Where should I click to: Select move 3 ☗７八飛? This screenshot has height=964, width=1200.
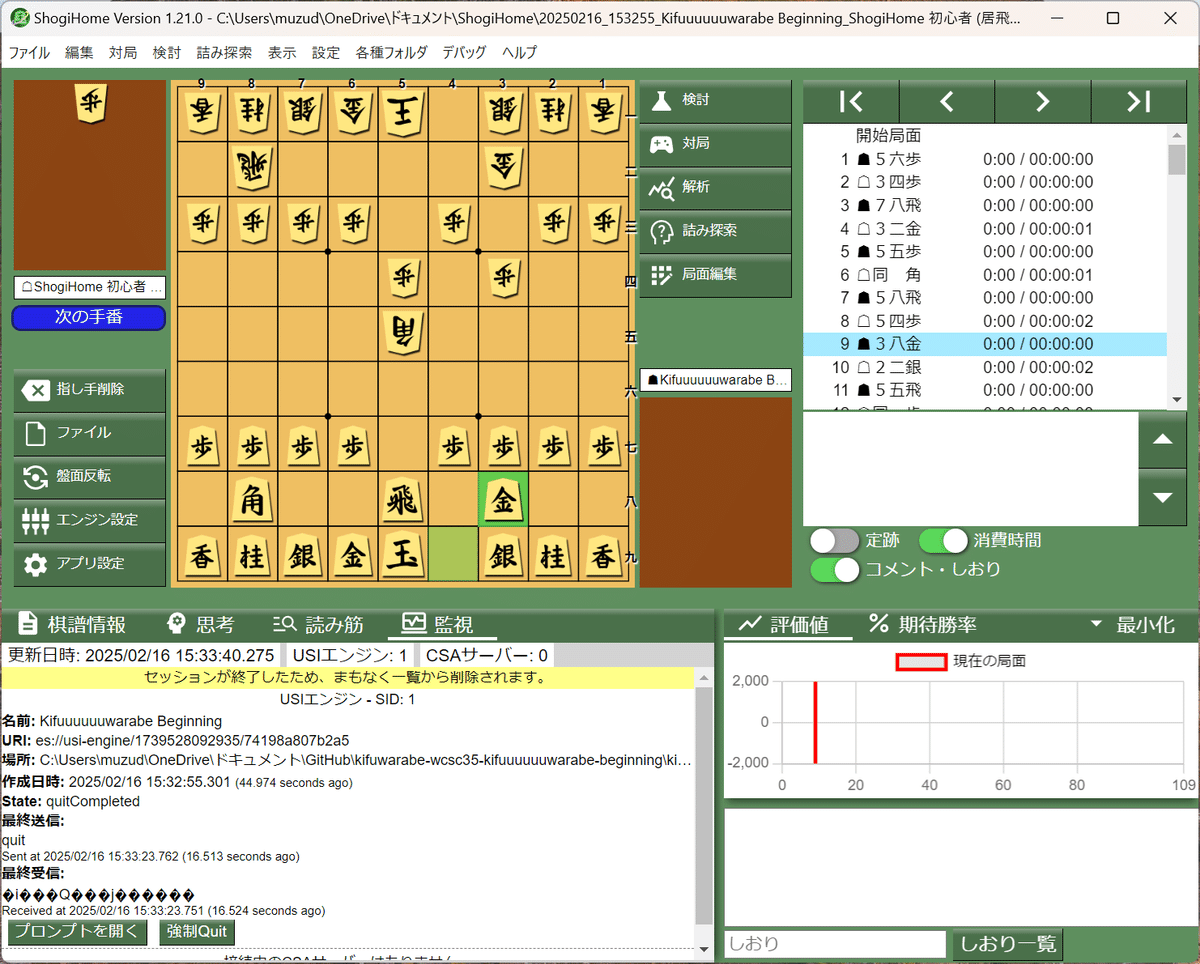(x=986, y=205)
